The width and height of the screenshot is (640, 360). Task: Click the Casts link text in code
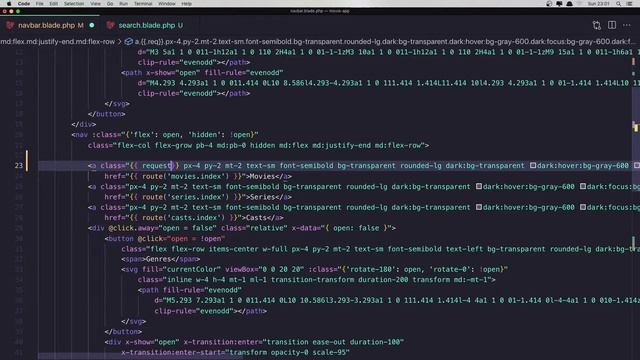pos(256,218)
